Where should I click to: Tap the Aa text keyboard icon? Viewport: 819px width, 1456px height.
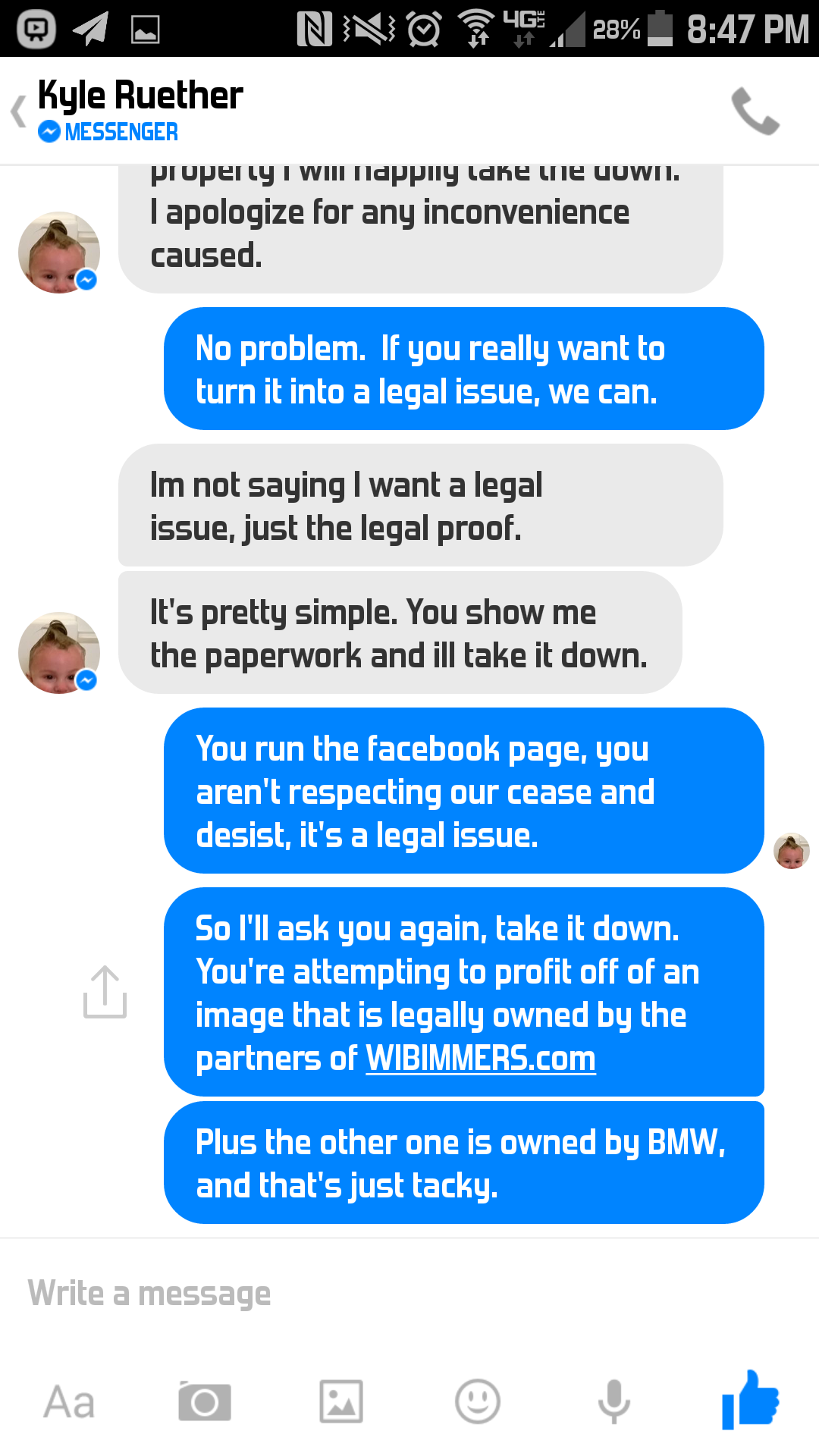point(69,1401)
